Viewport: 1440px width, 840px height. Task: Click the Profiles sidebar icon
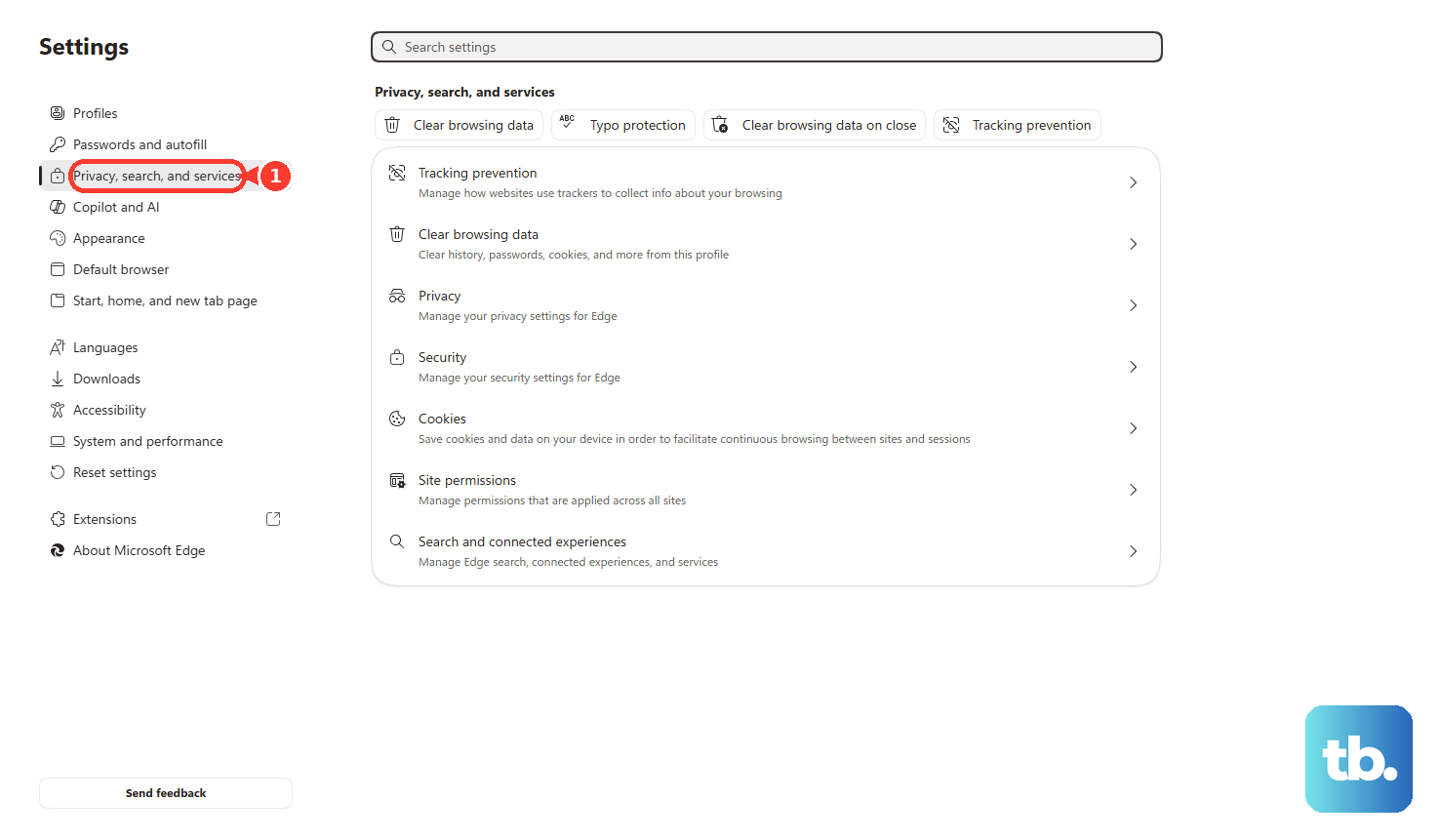(x=58, y=113)
